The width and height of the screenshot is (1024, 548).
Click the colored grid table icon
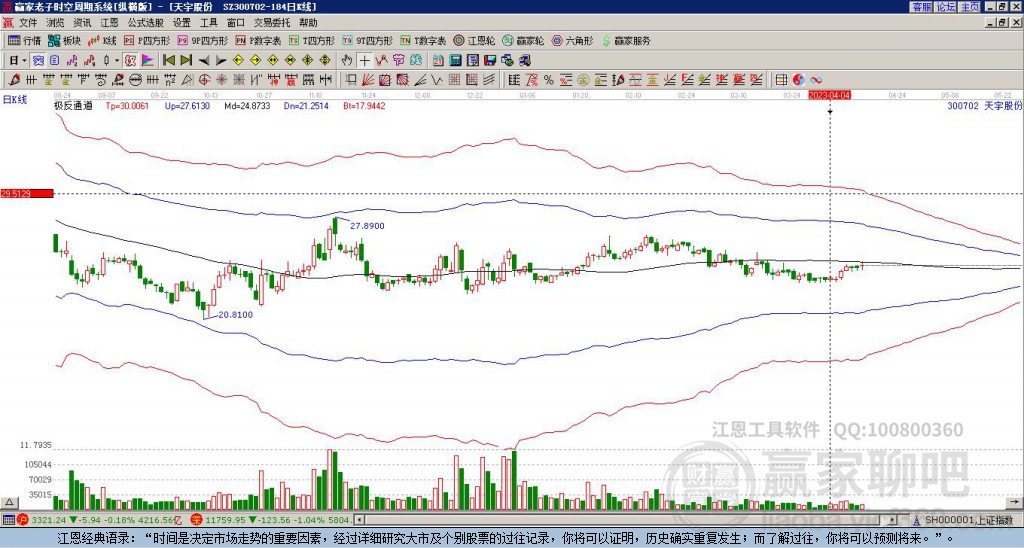click(x=781, y=80)
